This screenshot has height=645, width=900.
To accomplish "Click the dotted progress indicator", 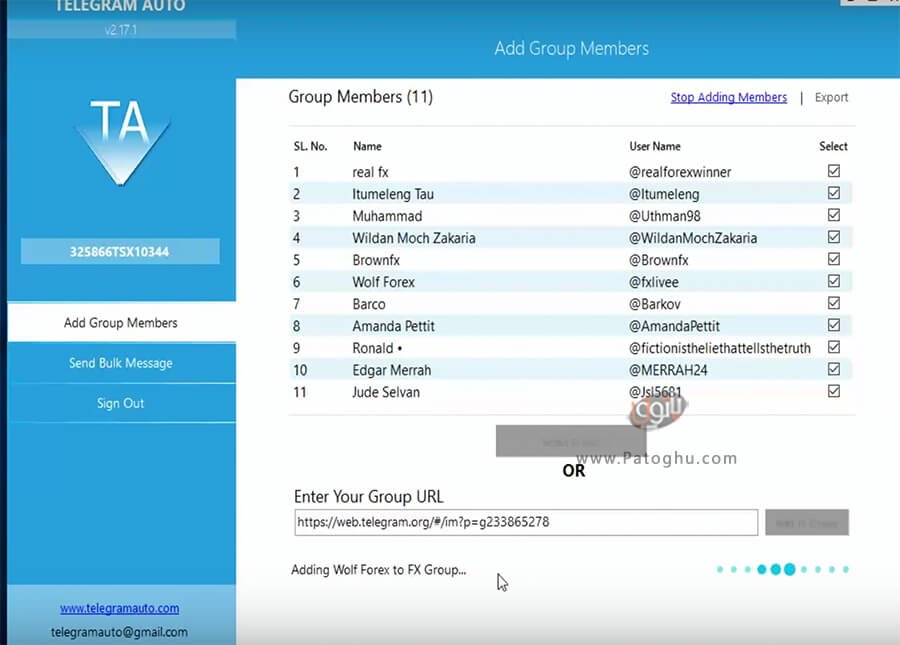I will point(782,569).
